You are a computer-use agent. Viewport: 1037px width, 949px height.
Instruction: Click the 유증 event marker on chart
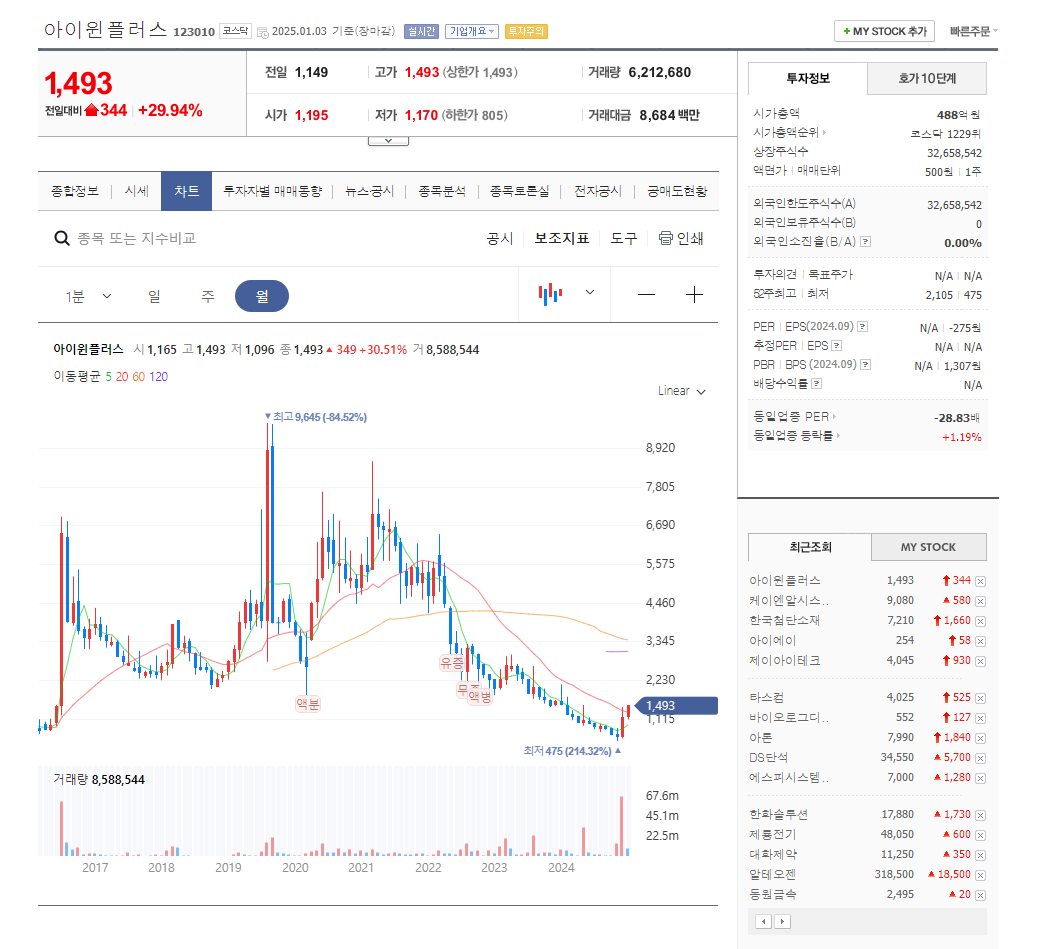coord(452,663)
